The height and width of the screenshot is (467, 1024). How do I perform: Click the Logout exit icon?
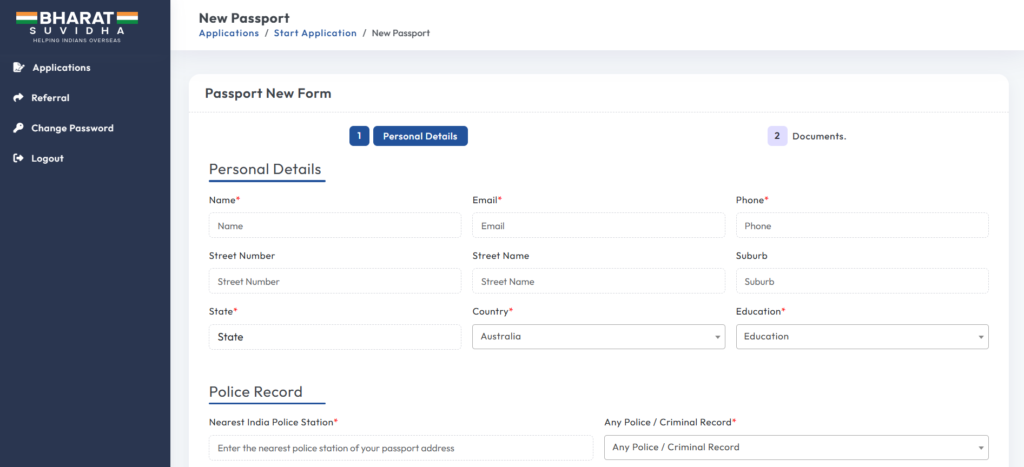[18, 158]
